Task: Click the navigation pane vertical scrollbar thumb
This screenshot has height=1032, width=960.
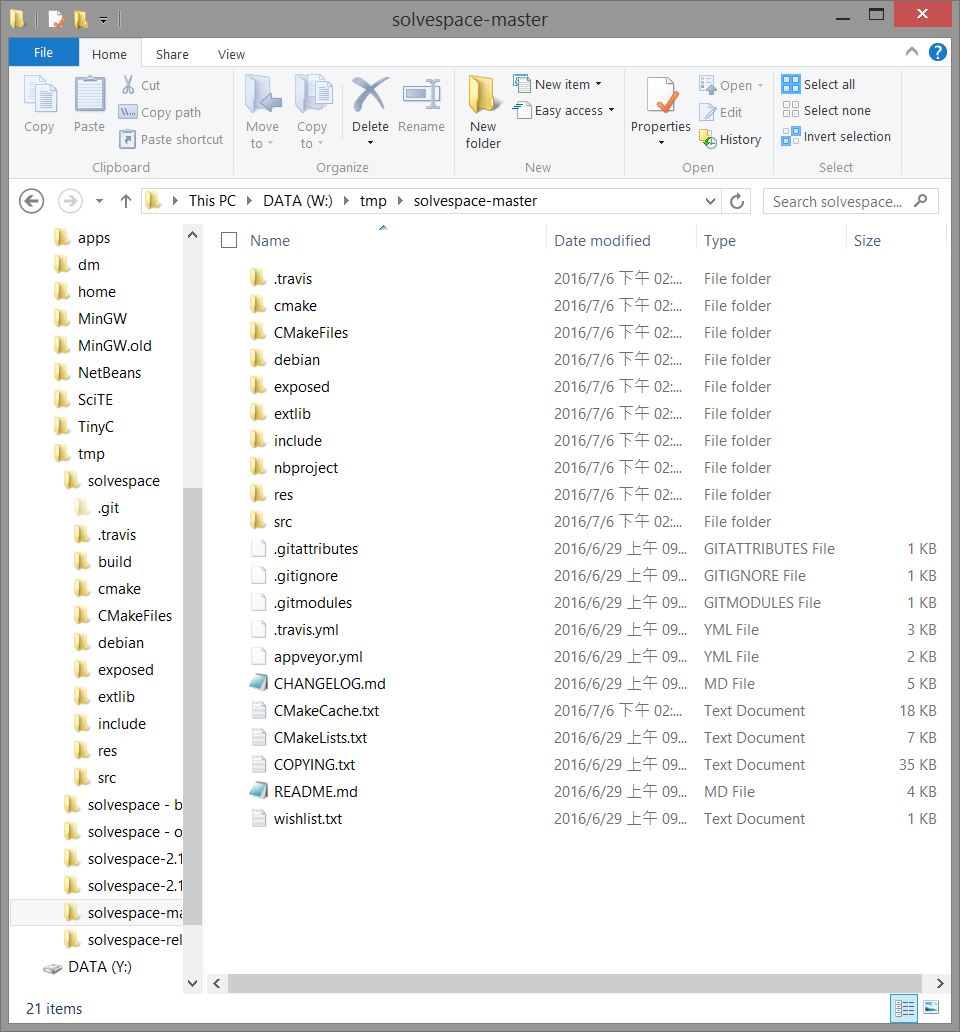Action: (192, 704)
